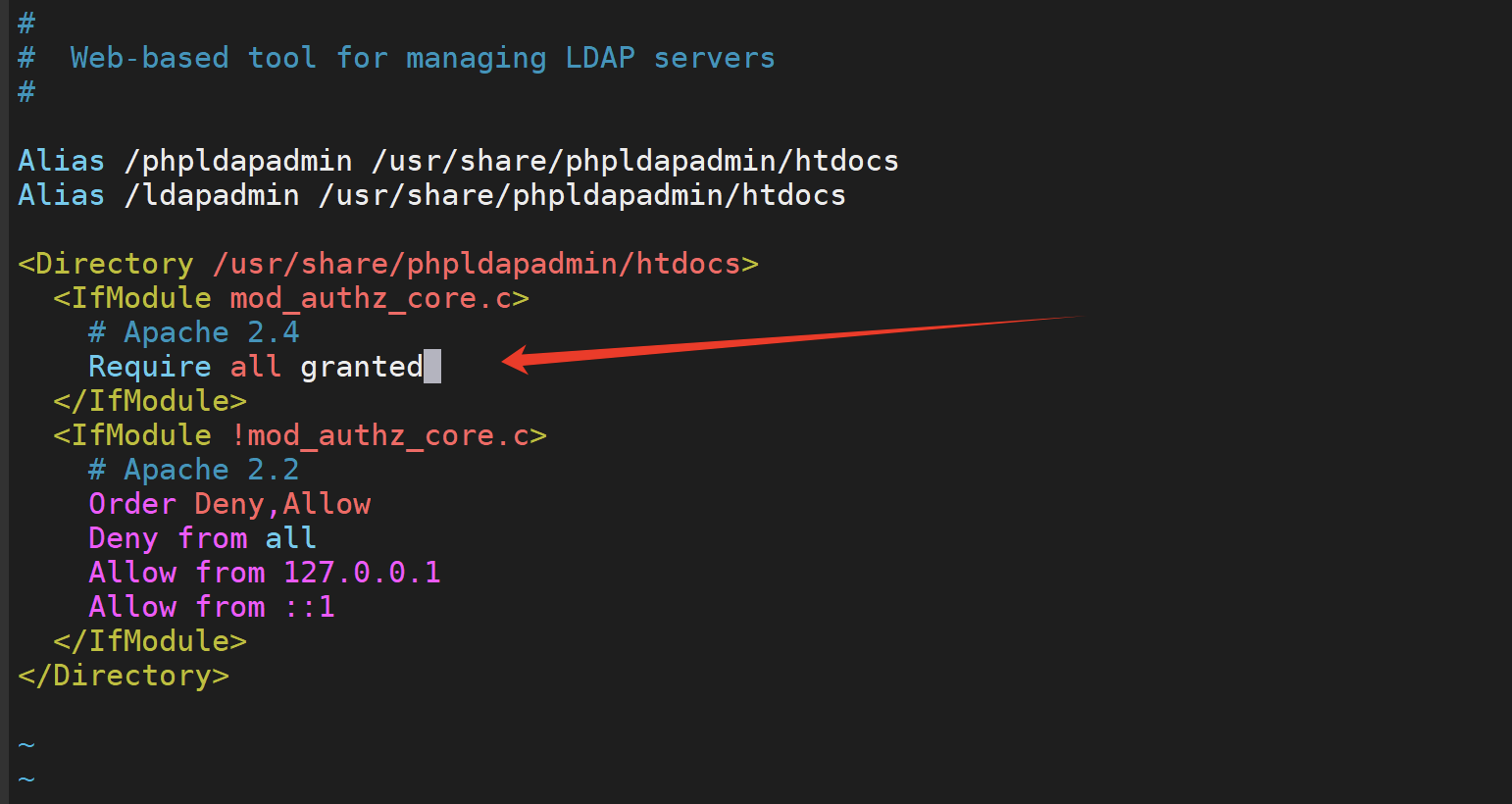
Task: Click the "Deny from all" line
Action: point(202,538)
